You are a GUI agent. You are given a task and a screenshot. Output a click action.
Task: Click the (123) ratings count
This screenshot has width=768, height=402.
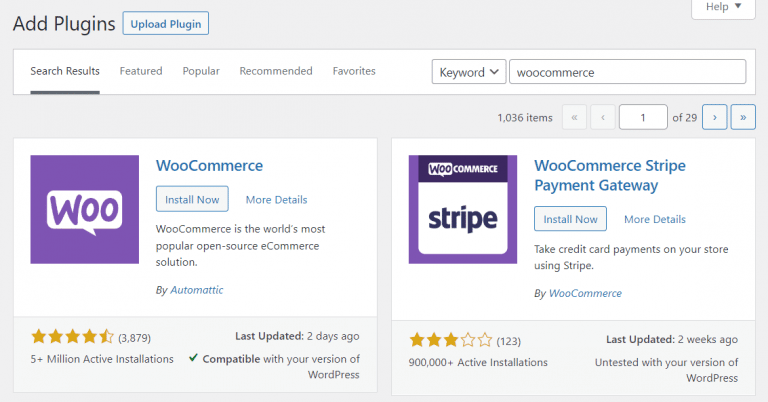[x=508, y=341]
